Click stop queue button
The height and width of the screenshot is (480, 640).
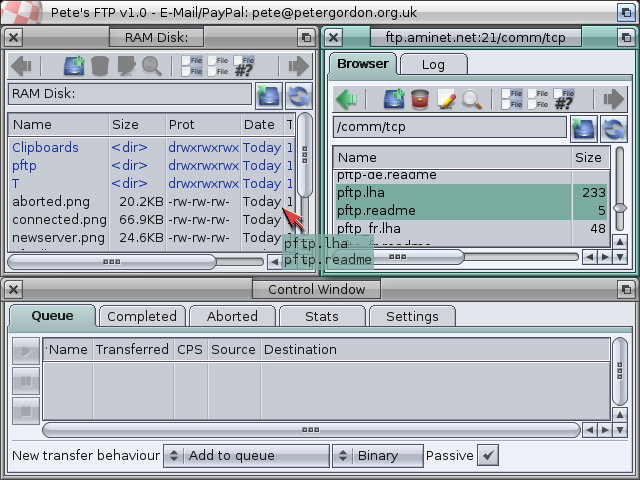26,411
